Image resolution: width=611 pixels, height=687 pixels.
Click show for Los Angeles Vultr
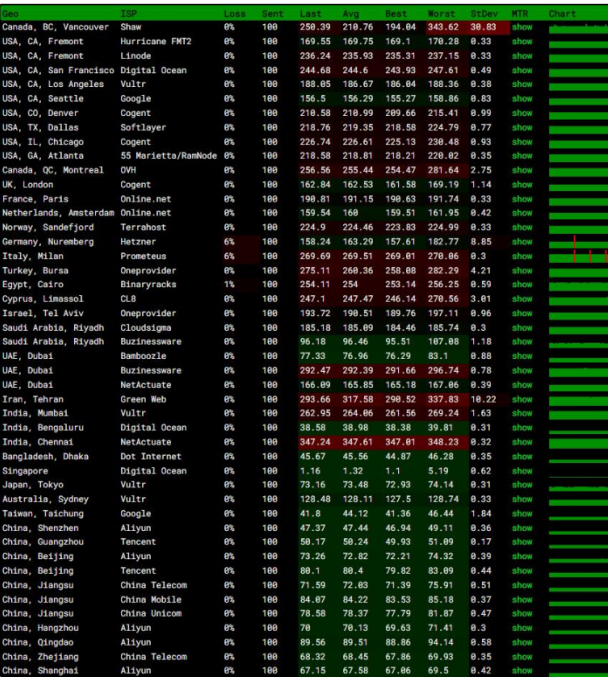tap(522, 84)
